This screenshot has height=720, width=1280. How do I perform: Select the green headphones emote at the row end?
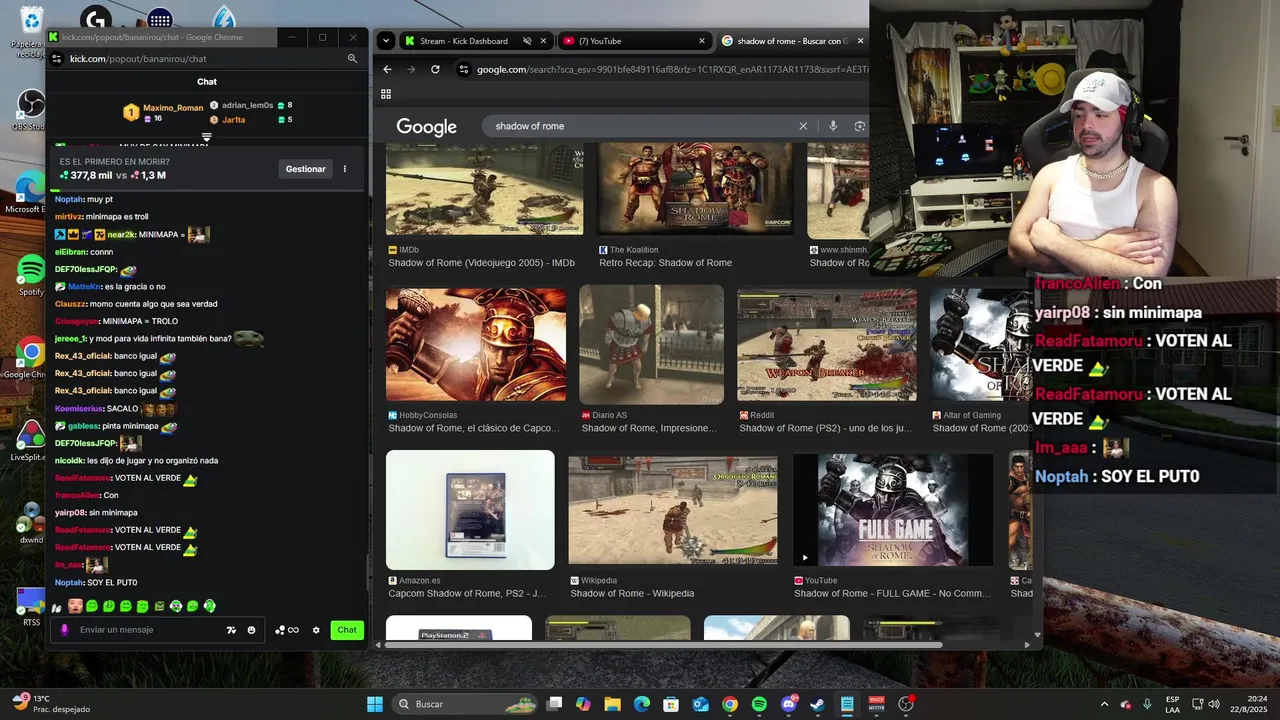click(x=209, y=606)
